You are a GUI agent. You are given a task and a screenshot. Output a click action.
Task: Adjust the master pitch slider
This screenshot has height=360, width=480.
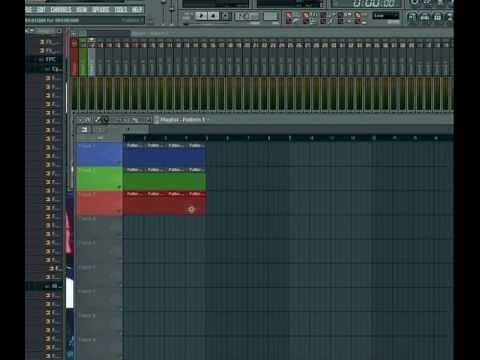click(x=172, y=12)
